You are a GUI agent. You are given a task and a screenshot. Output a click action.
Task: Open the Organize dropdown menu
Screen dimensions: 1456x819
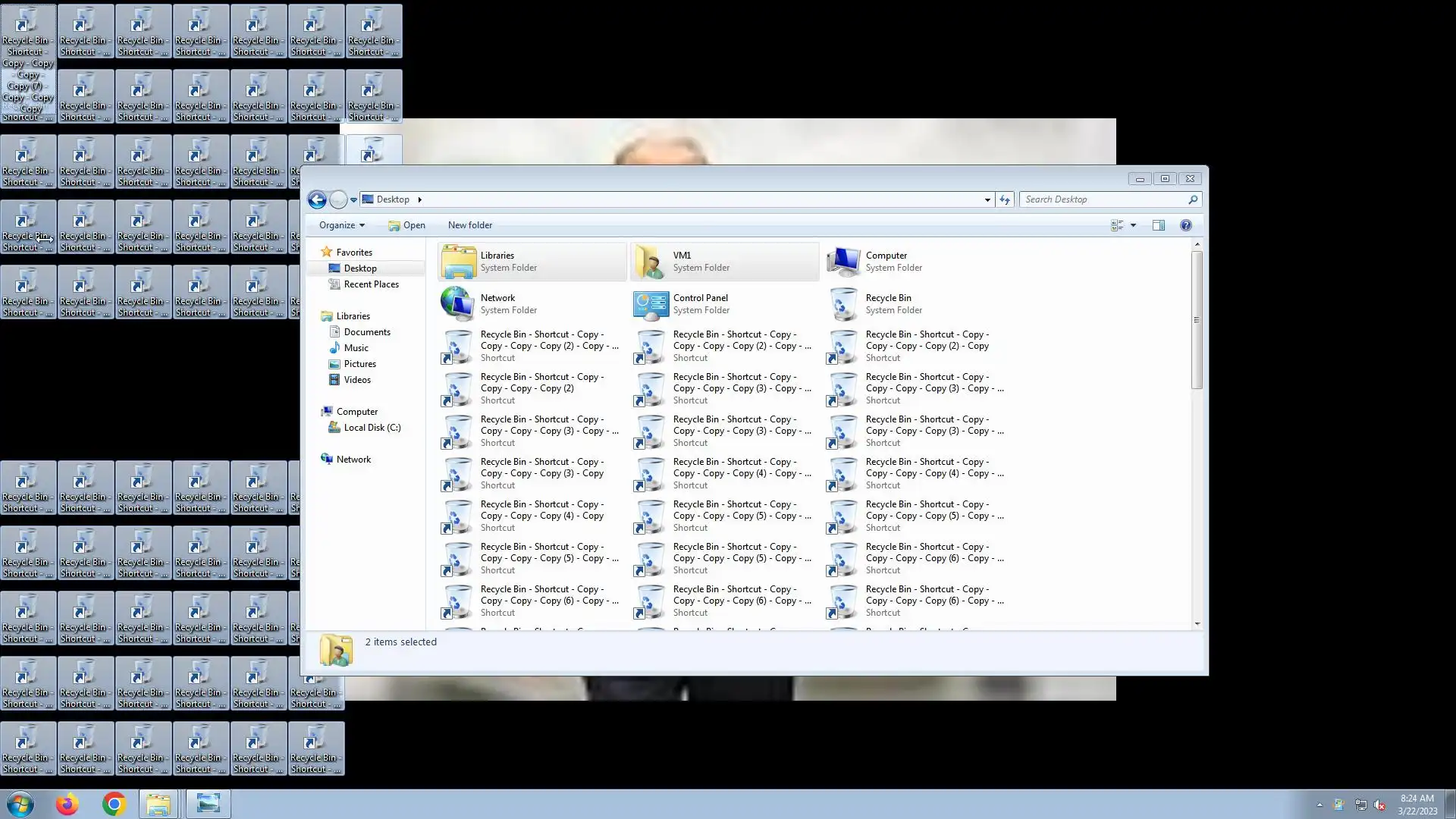(341, 225)
